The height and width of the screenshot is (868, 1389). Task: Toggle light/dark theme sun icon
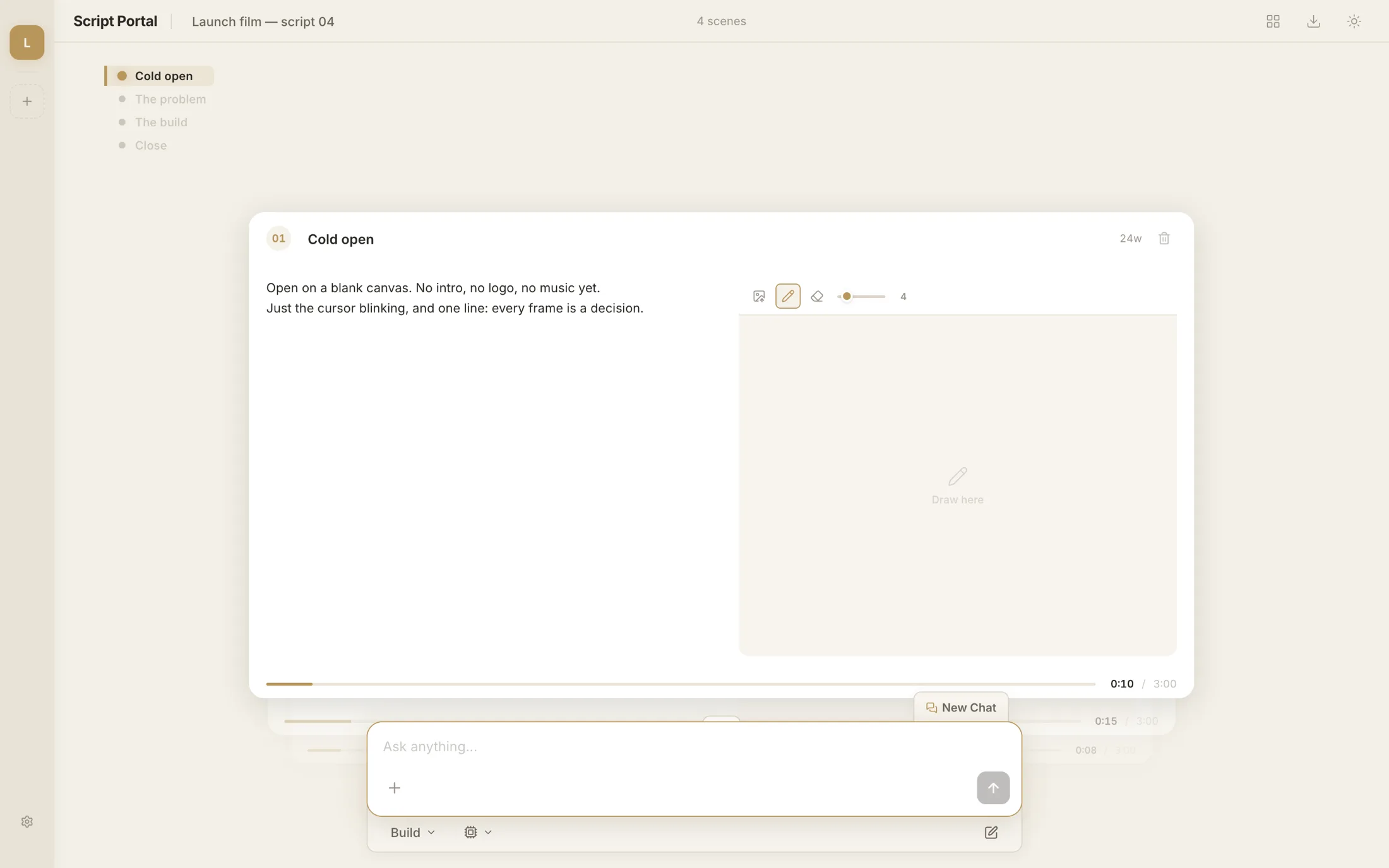point(1354,21)
